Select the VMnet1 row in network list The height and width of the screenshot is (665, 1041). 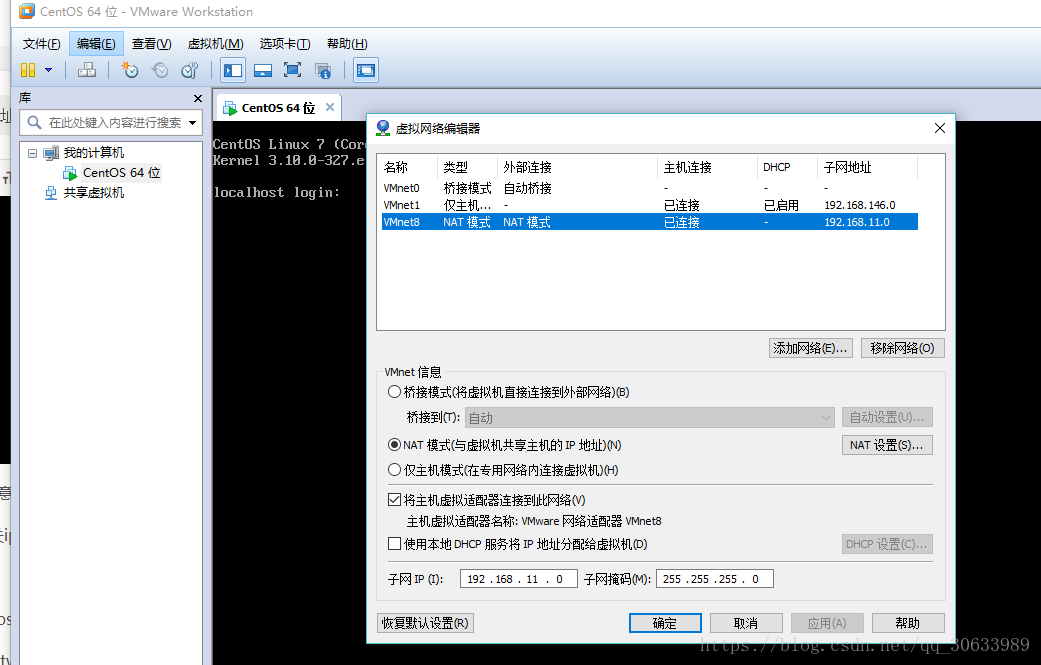(x=649, y=205)
